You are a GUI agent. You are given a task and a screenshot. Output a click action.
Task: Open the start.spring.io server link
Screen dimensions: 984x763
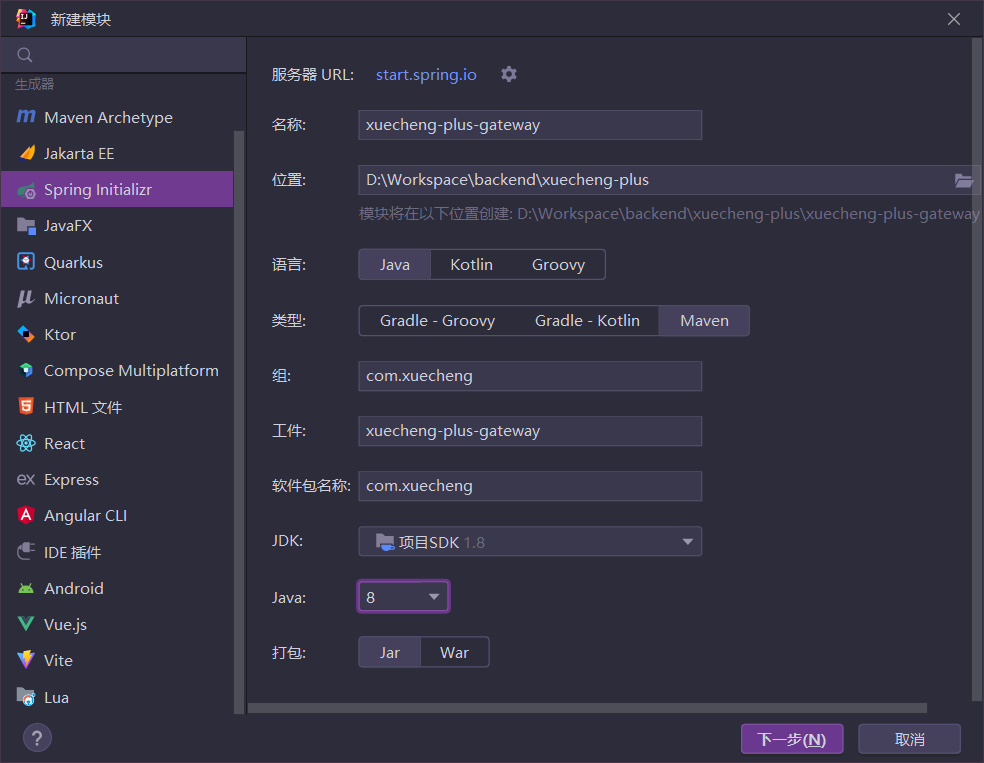pyautogui.click(x=426, y=74)
